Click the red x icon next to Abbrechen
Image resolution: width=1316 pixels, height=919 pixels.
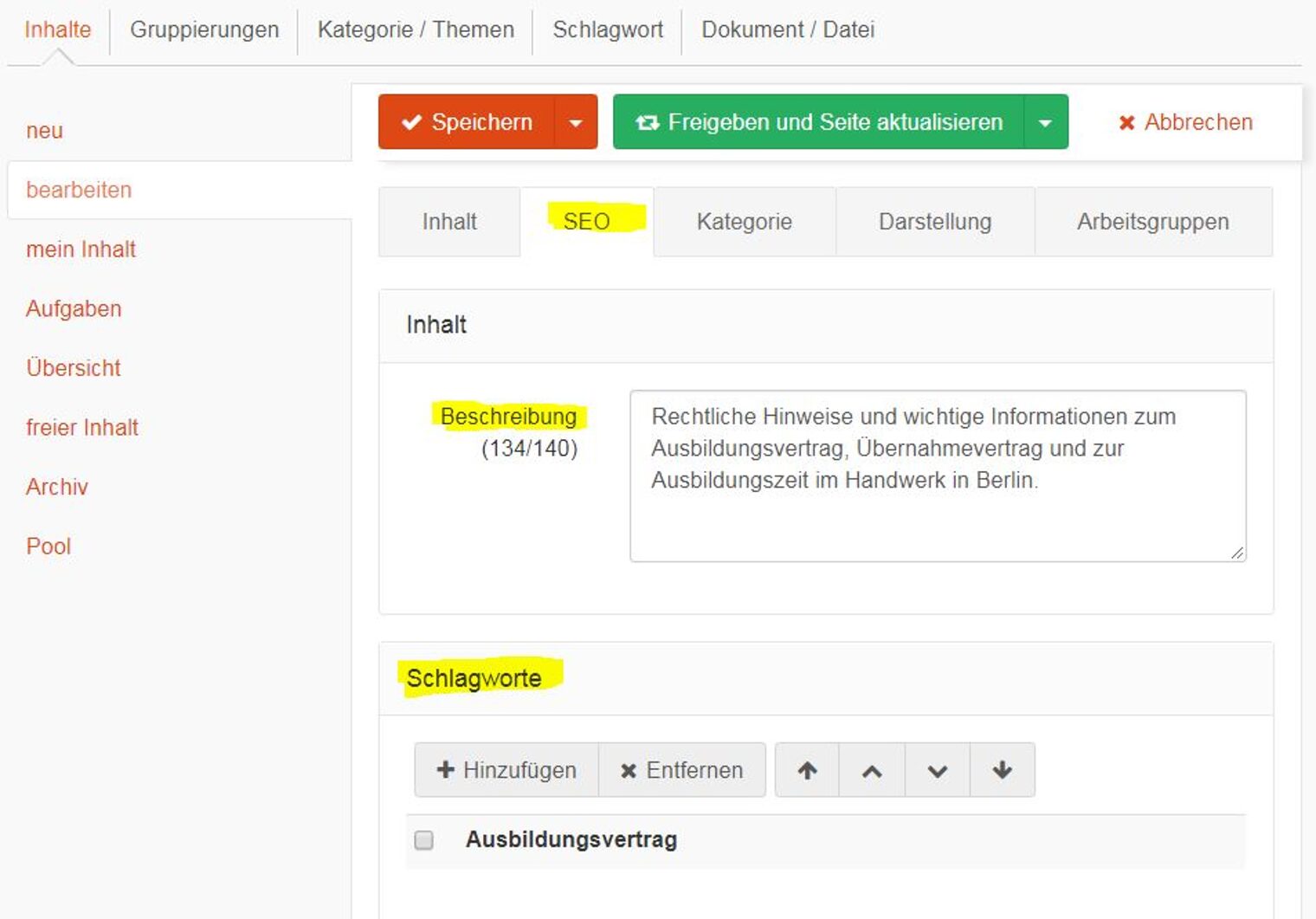coord(1126,122)
